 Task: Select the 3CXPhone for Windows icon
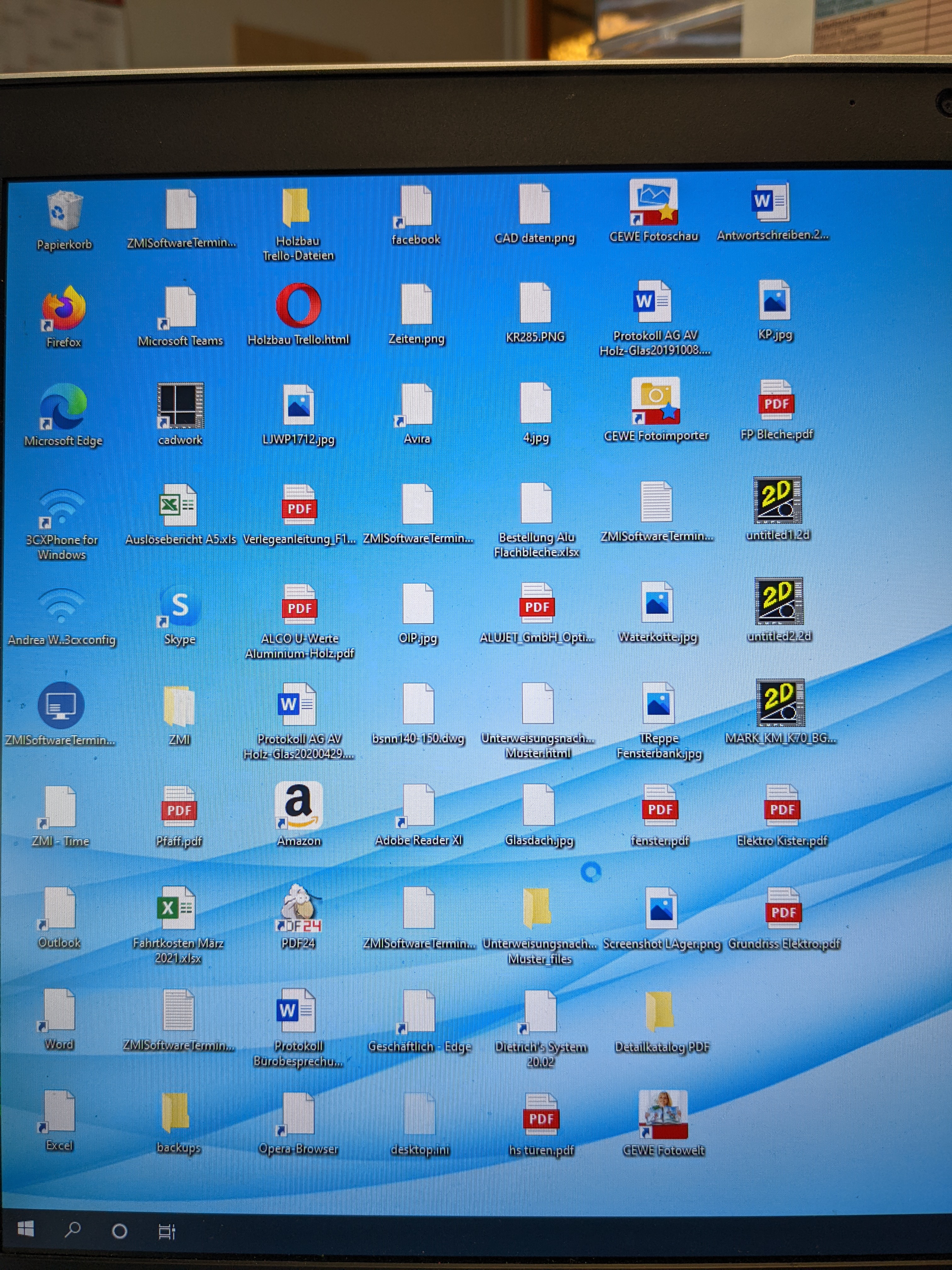click(x=61, y=509)
